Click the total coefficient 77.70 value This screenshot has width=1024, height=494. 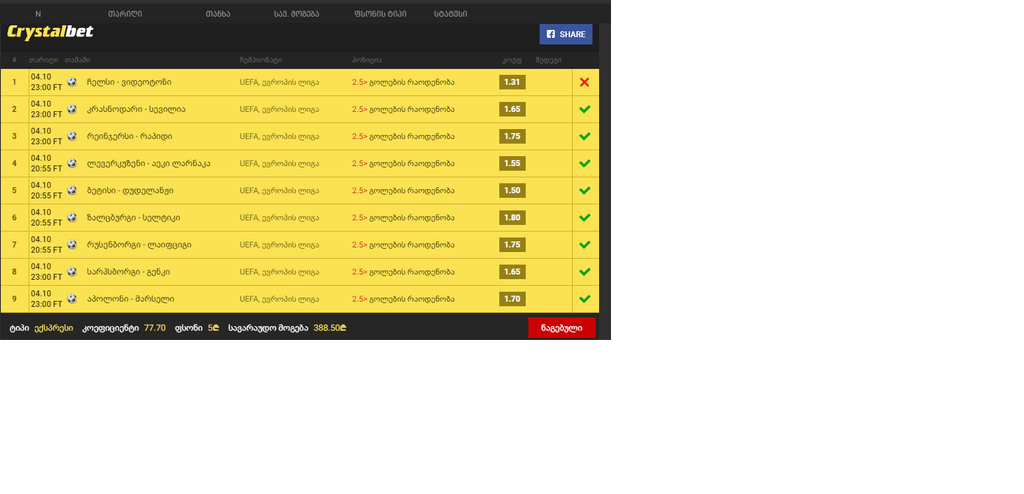tap(155, 328)
